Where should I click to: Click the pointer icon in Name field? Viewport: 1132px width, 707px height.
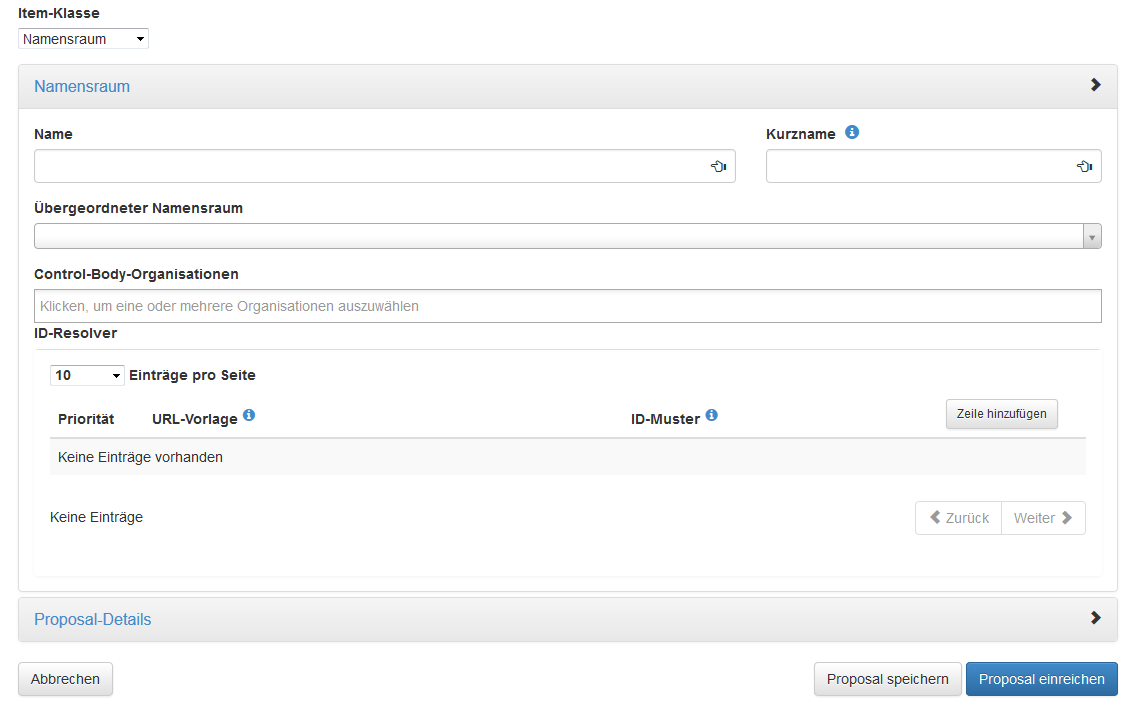718,166
